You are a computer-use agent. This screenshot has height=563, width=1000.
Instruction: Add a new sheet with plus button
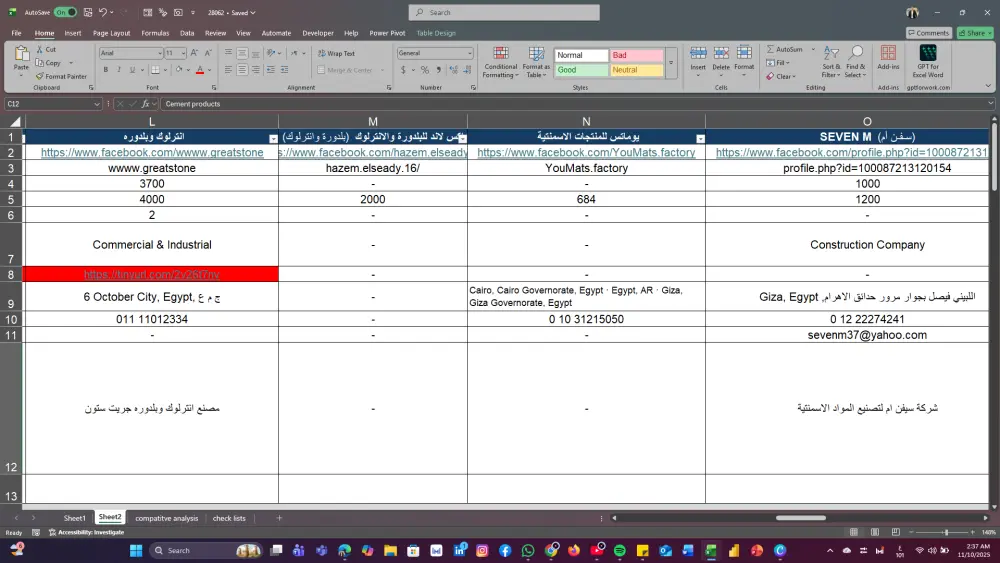coord(279,518)
